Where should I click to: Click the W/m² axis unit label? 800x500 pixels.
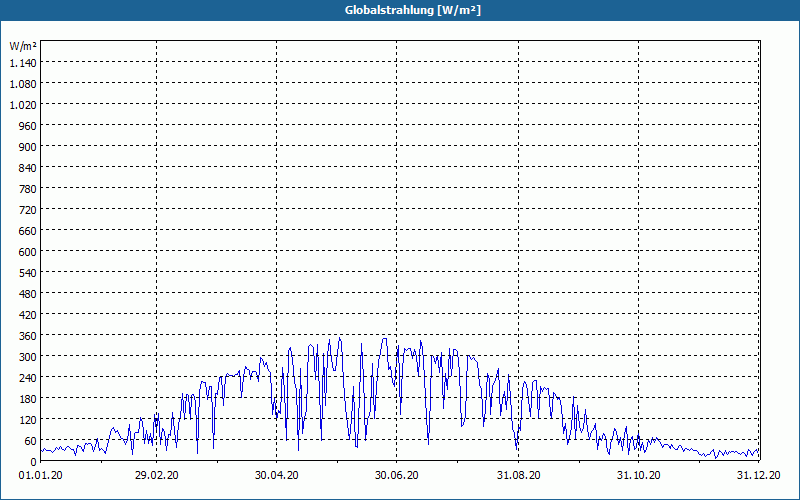tap(23, 46)
